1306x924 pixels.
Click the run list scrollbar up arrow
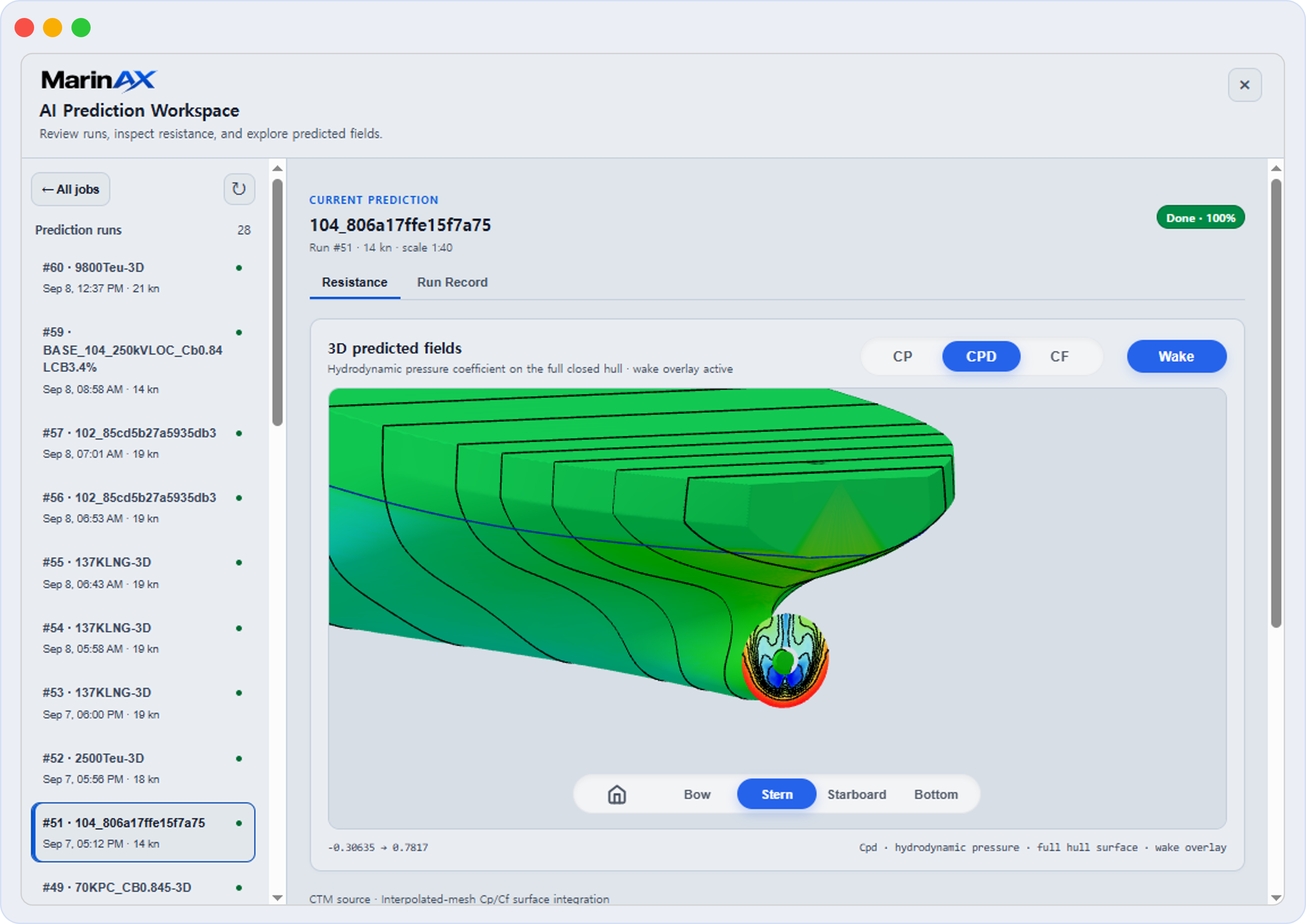[277, 169]
